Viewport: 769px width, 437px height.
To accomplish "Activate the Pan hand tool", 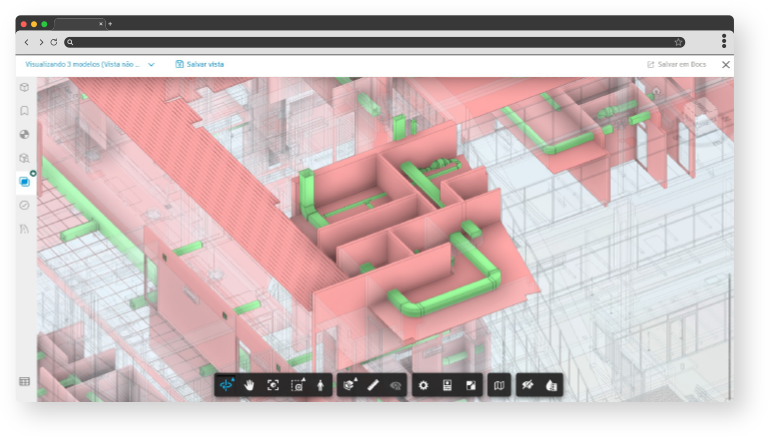I will click(x=249, y=385).
